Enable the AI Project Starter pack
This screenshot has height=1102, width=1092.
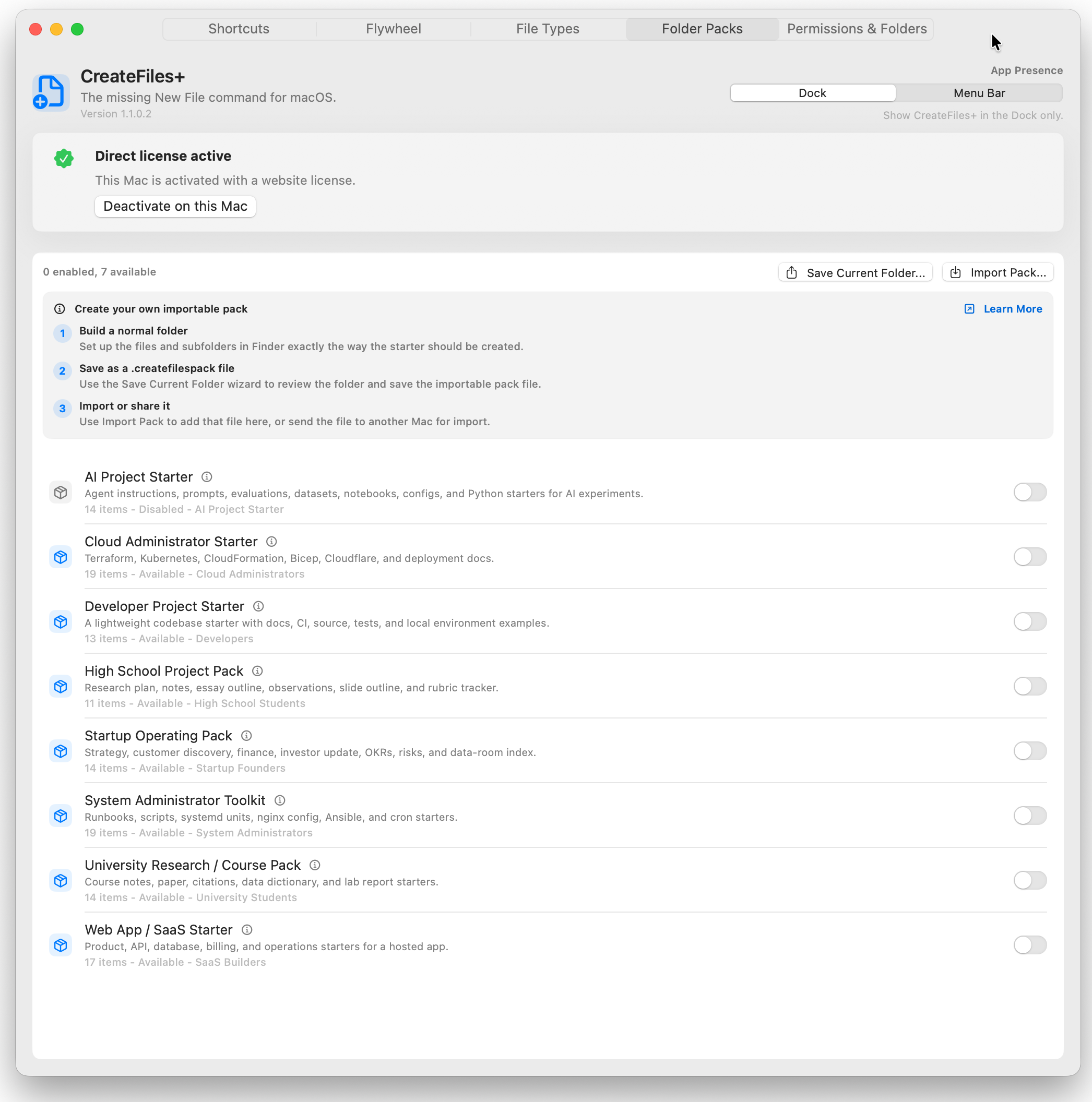(1030, 492)
